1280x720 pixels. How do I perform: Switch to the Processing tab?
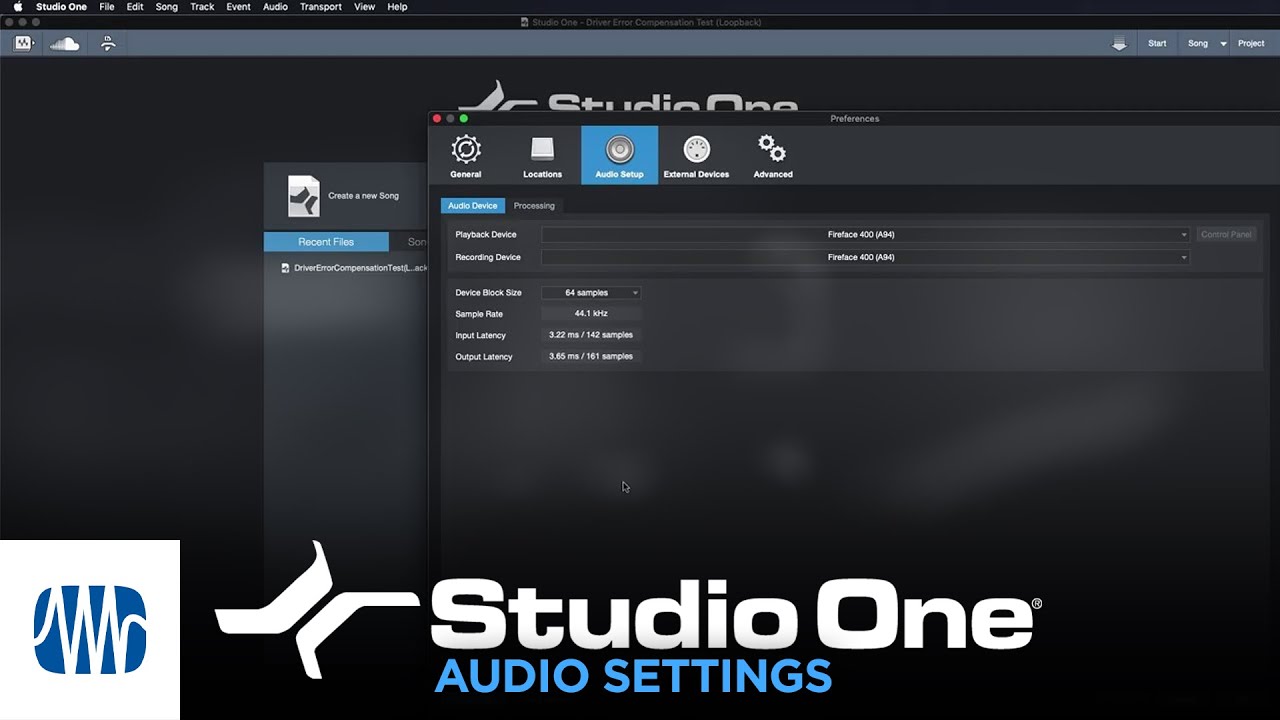pos(534,205)
